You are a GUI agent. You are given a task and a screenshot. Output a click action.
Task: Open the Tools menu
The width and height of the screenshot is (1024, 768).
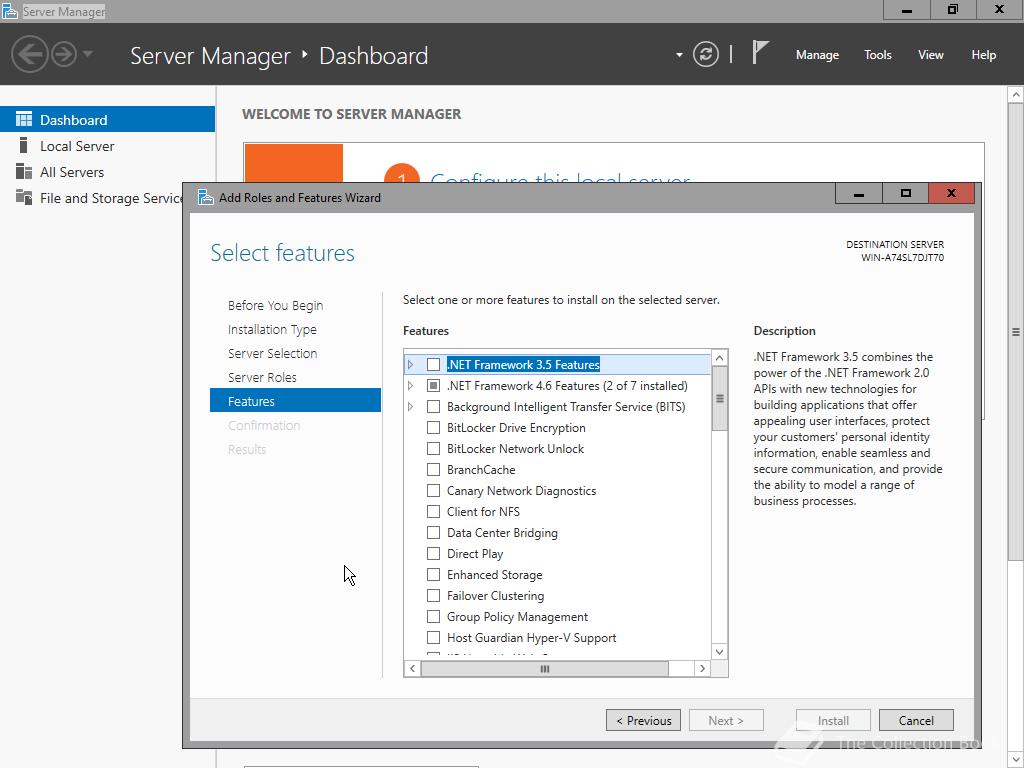878,55
